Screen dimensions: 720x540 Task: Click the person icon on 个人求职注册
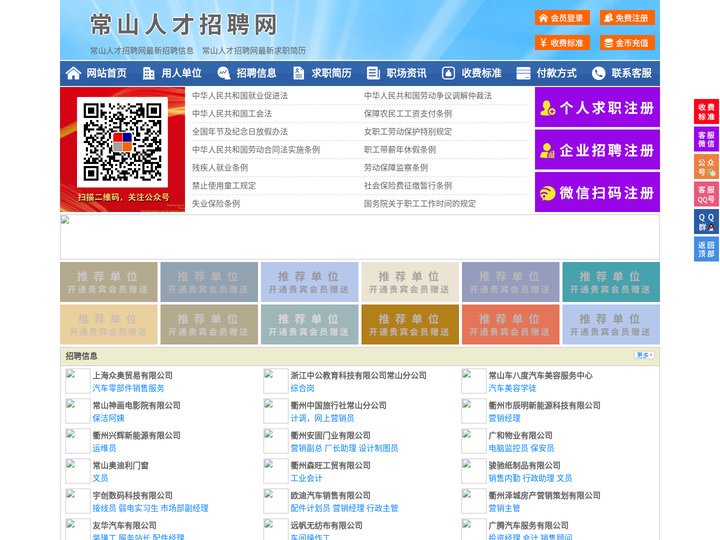(x=547, y=108)
